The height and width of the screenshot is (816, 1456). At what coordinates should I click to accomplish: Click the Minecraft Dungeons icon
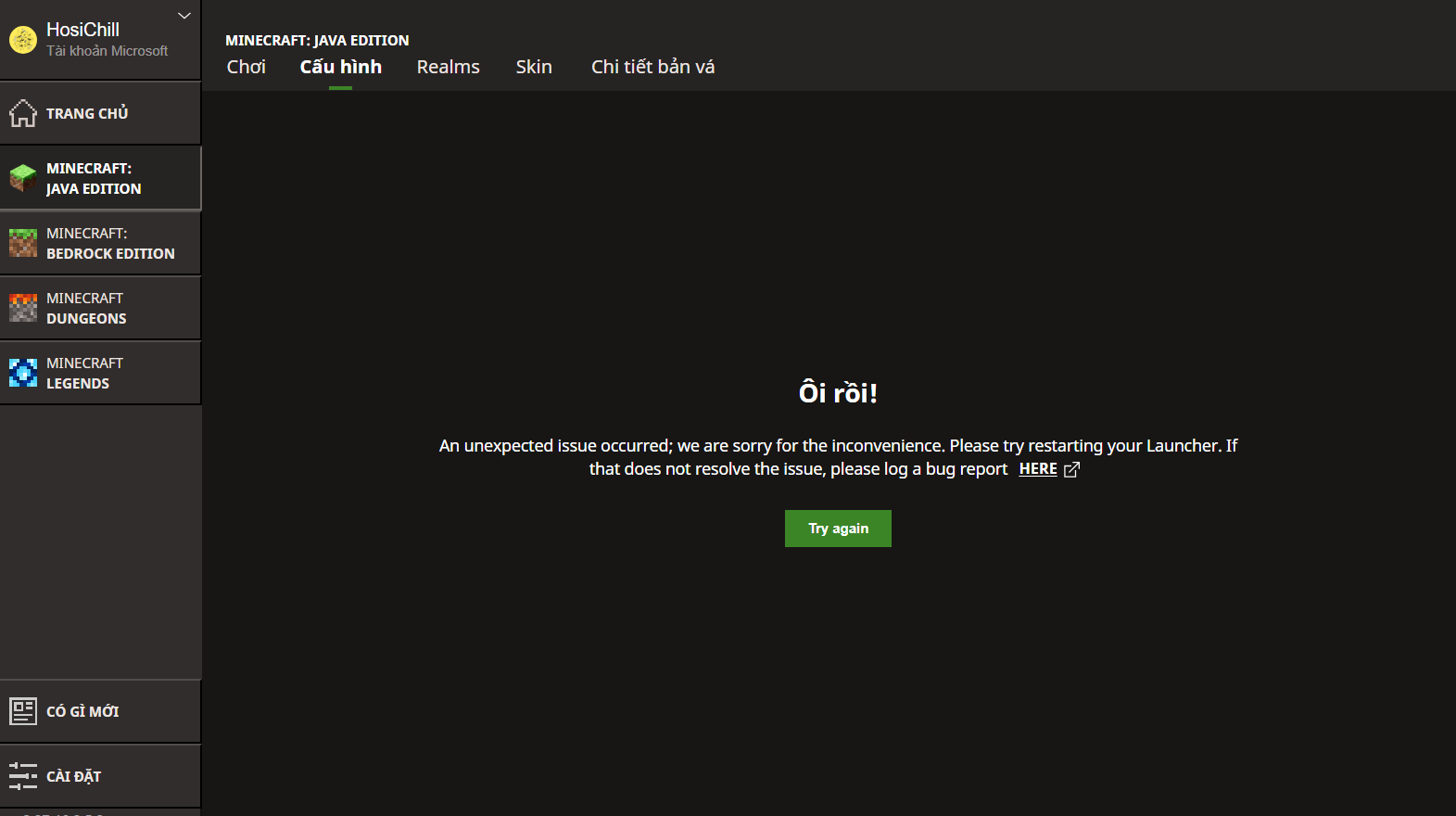(x=23, y=308)
